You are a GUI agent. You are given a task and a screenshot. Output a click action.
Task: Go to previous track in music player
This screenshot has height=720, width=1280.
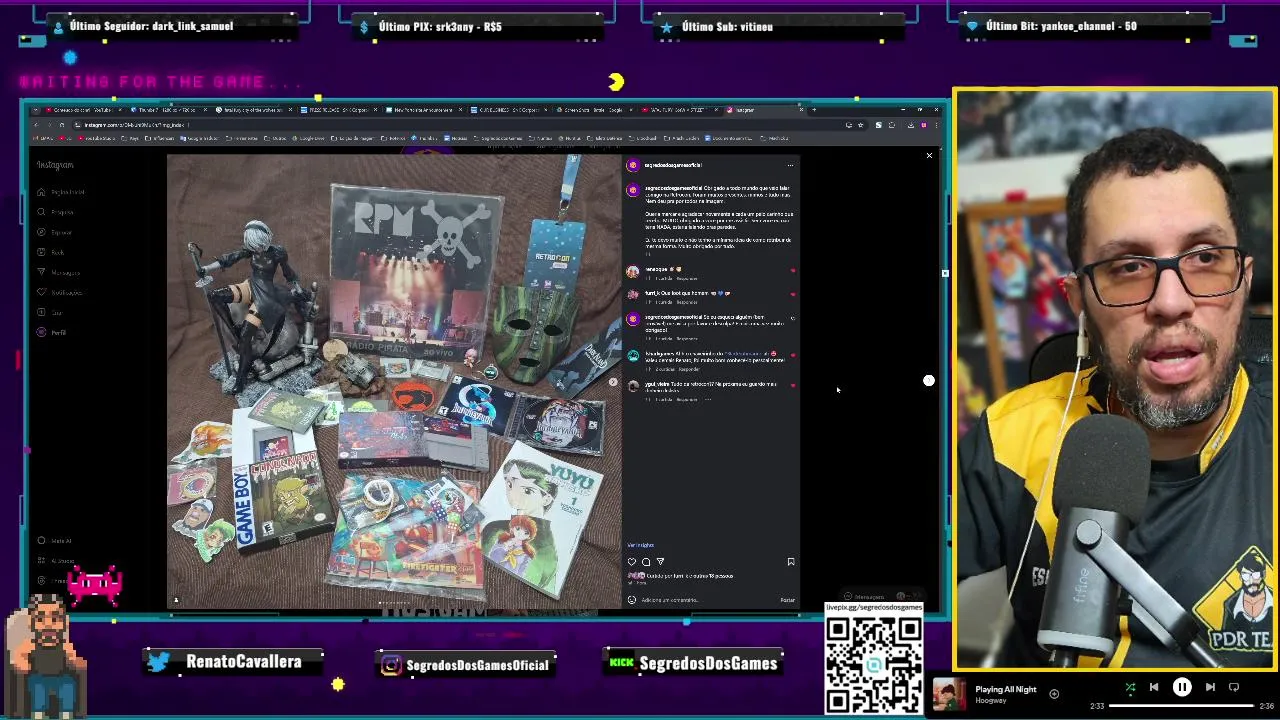coord(1154,688)
